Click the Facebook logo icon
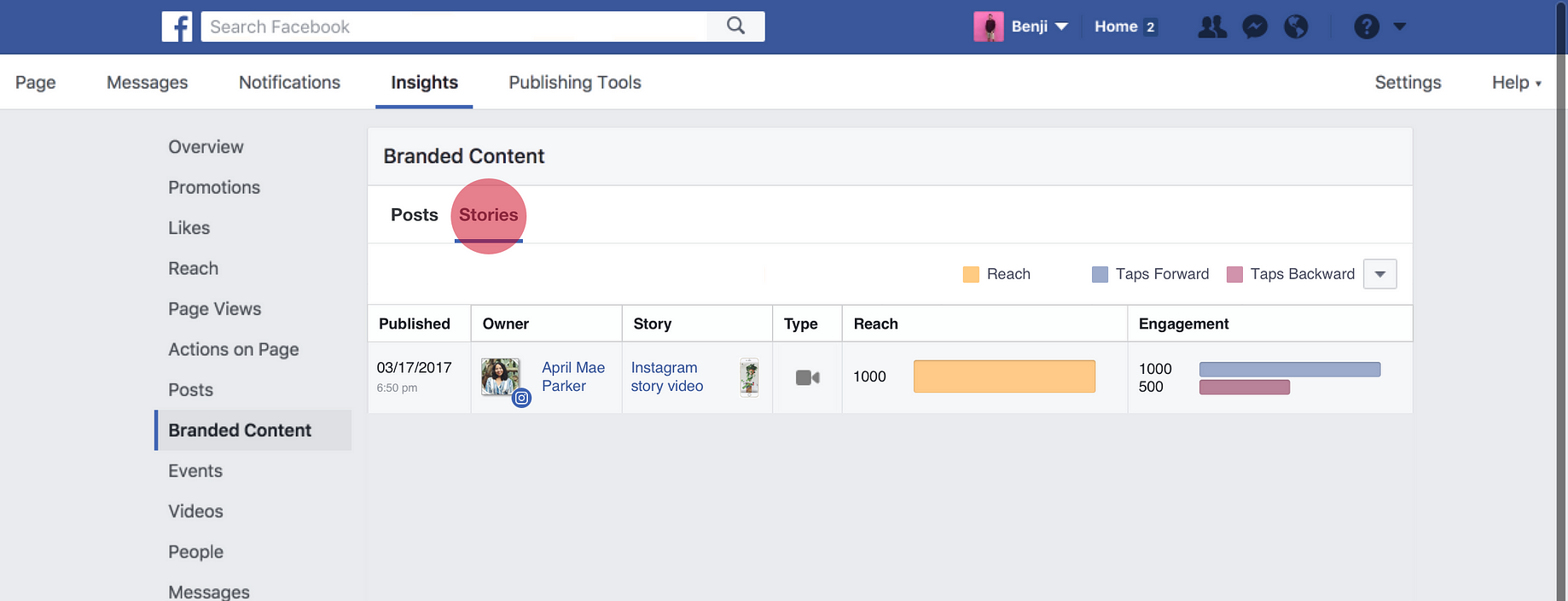The width and height of the screenshot is (1568, 601). 177,26
